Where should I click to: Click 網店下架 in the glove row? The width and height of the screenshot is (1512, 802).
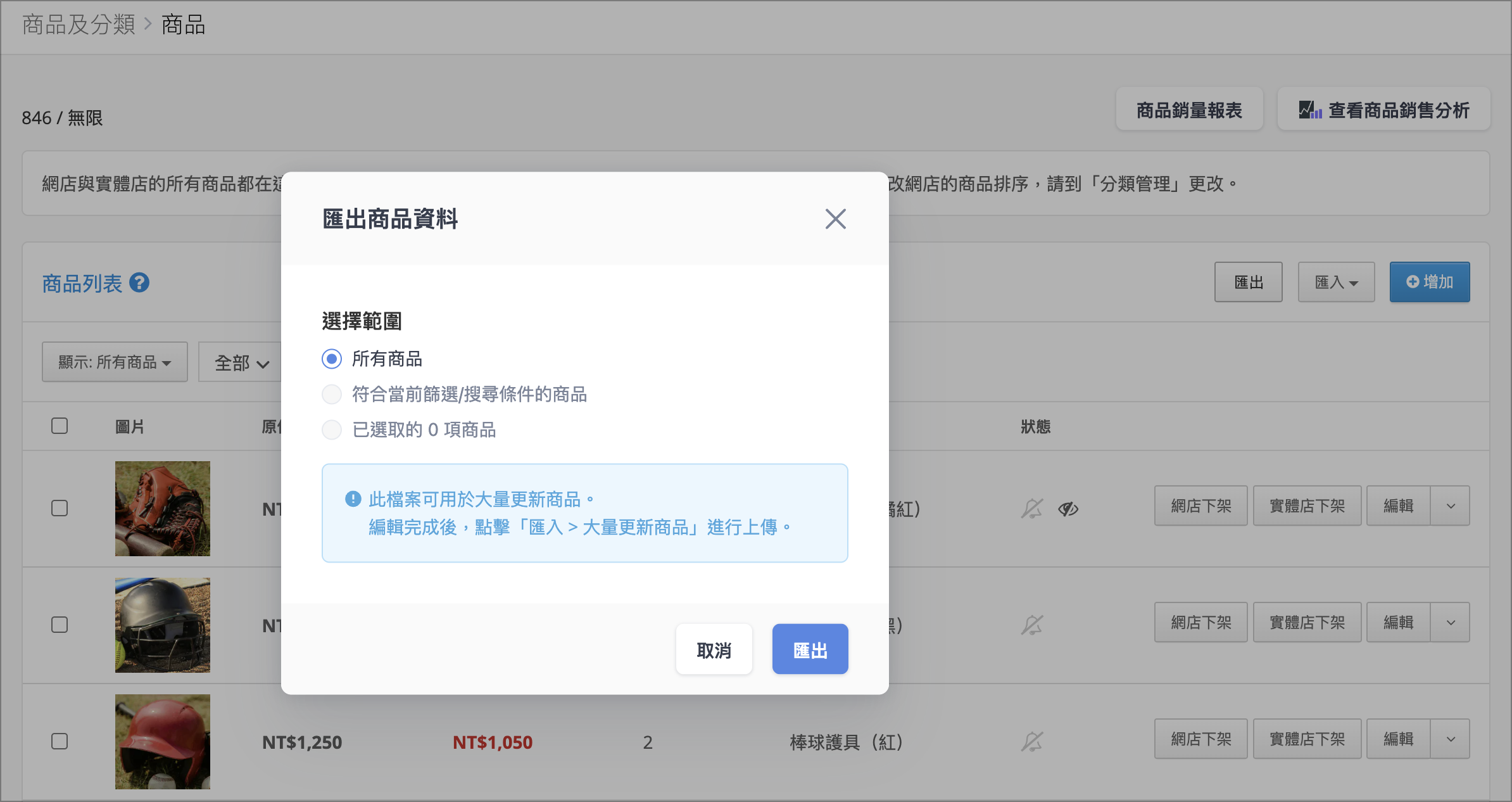[x=1200, y=506]
